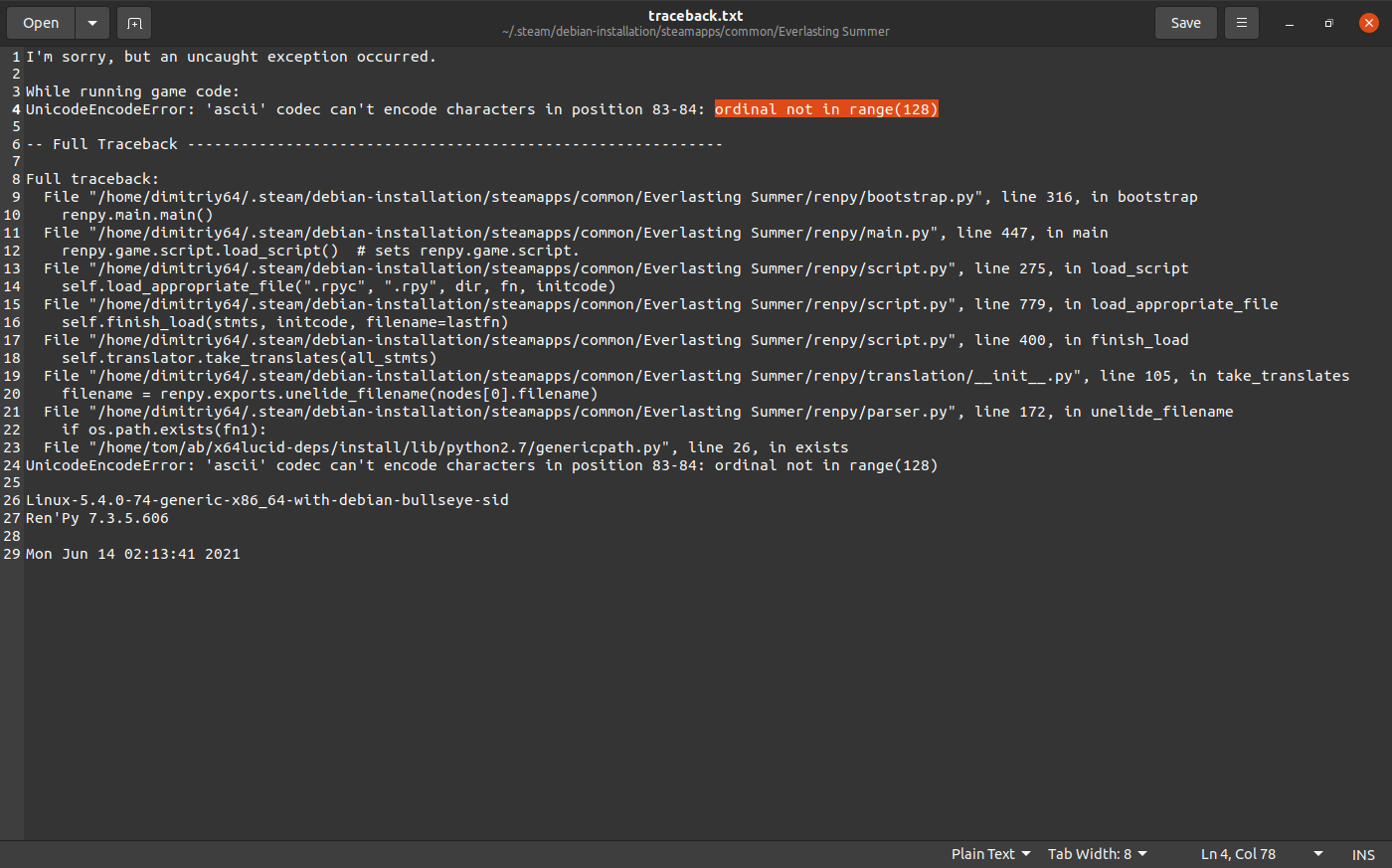Viewport: 1392px width, 868px height.
Task: Open the Plain Text language dropdown
Action: tap(990, 854)
